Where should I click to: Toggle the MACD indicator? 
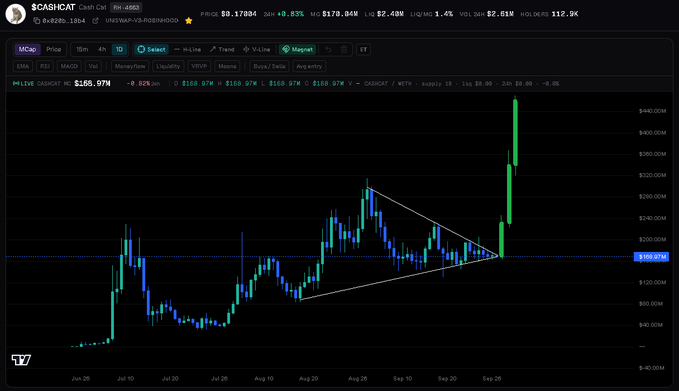pyautogui.click(x=69, y=66)
